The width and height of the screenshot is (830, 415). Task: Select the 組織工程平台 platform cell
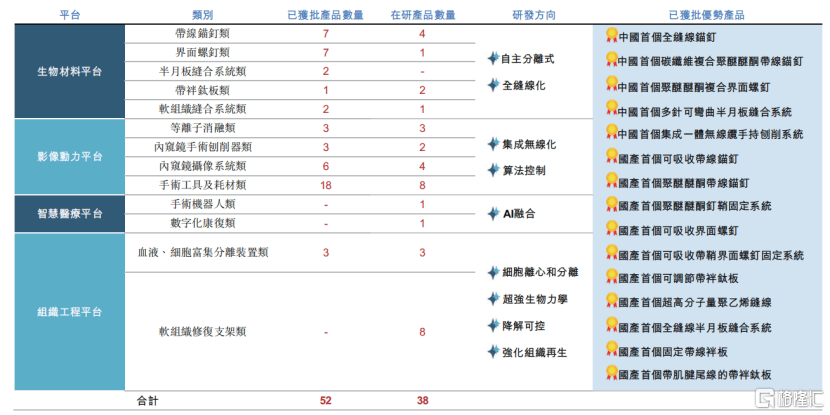point(69,310)
